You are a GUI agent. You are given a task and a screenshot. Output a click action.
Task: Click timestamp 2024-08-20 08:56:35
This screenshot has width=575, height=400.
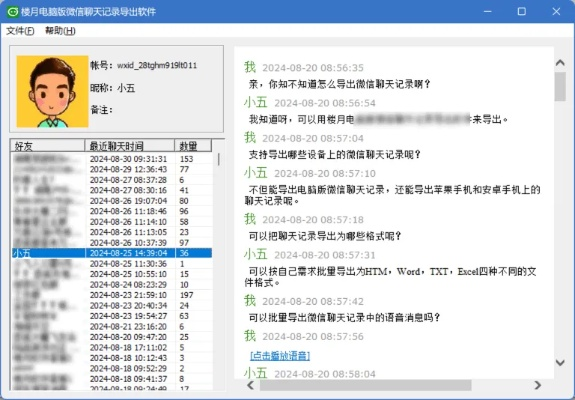[313, 68]
